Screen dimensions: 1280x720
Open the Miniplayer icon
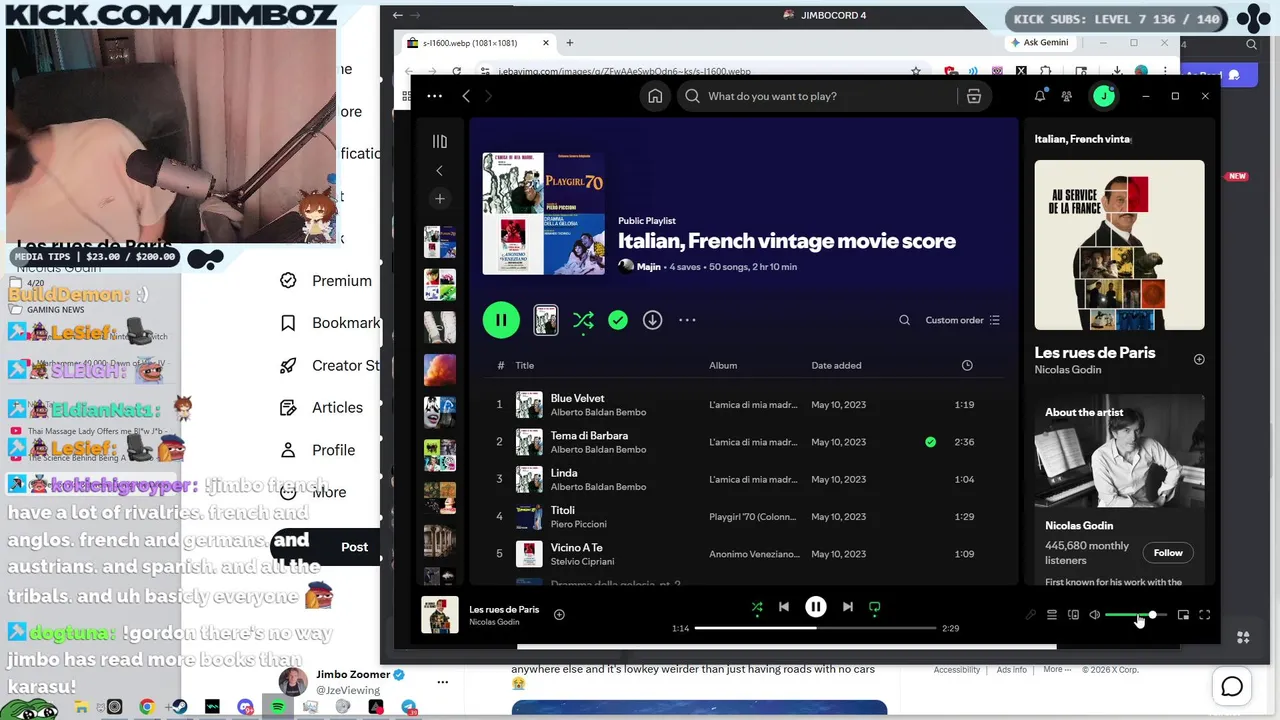point(1183,615)
